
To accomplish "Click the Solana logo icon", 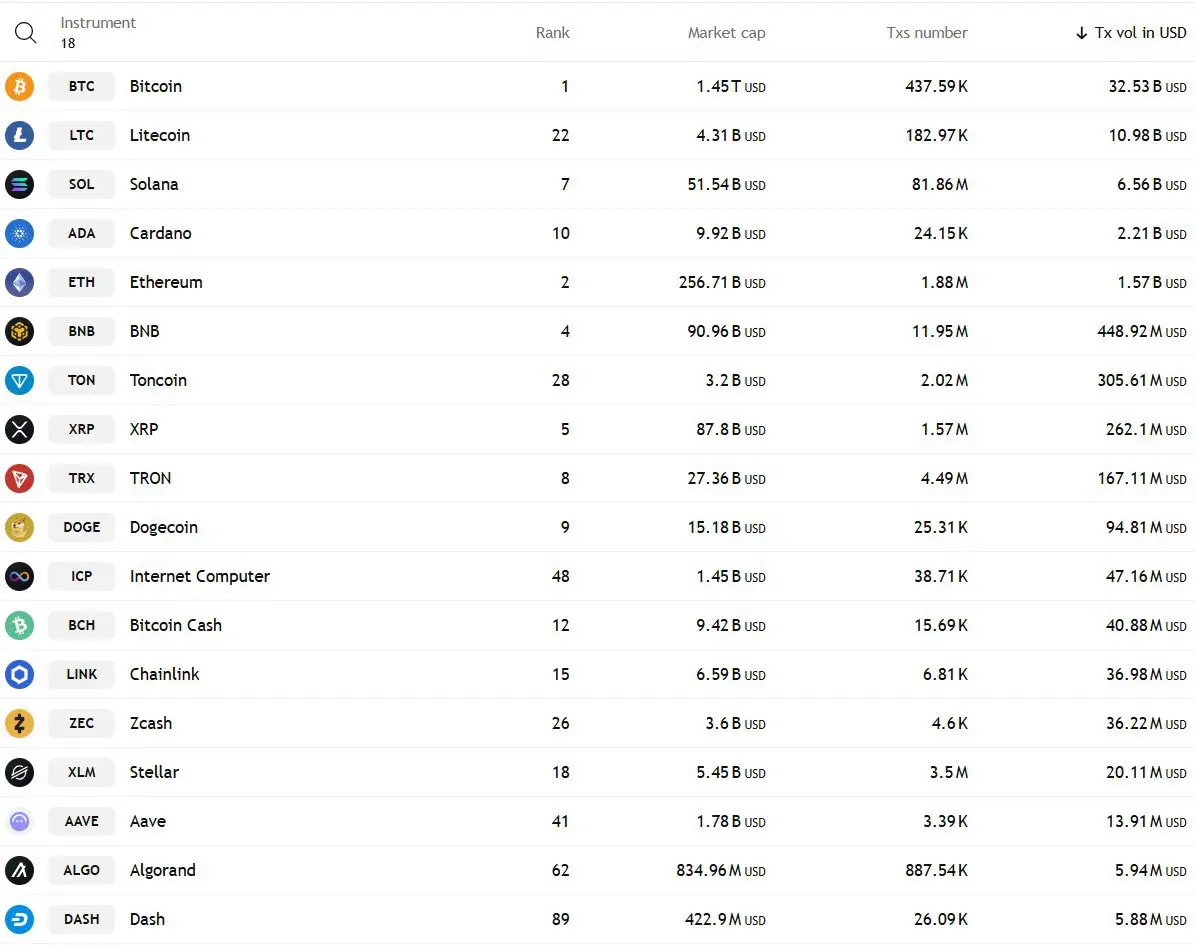I will tap(20, 184).
